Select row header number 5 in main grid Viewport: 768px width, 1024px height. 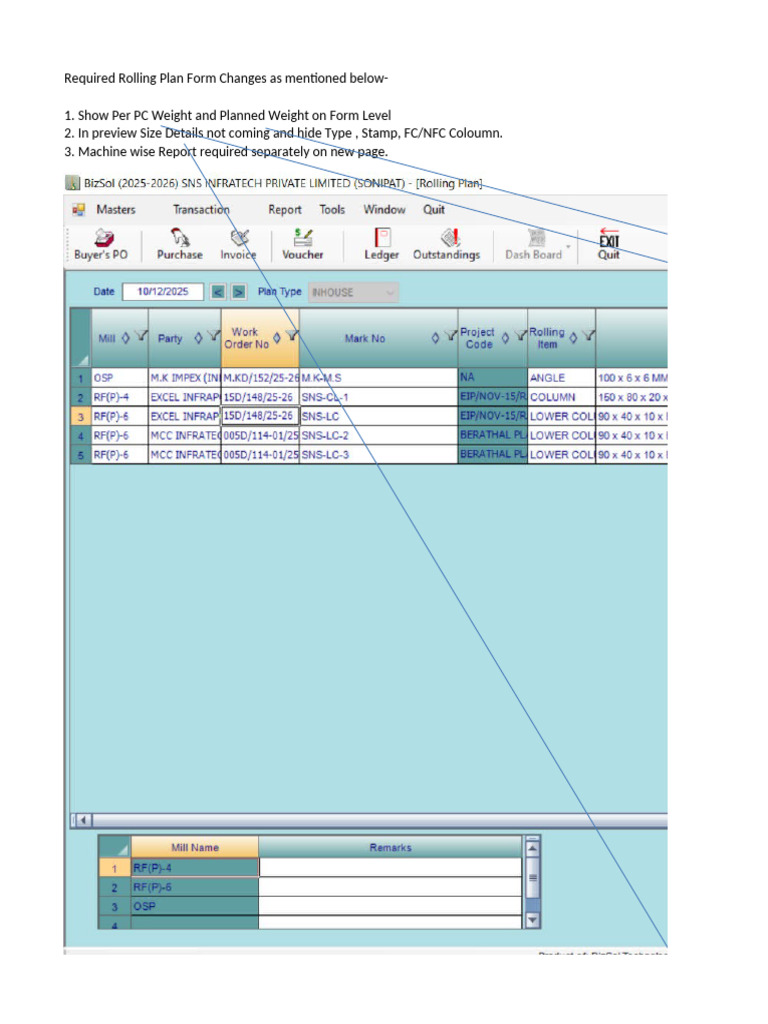(x=81, y=455)
